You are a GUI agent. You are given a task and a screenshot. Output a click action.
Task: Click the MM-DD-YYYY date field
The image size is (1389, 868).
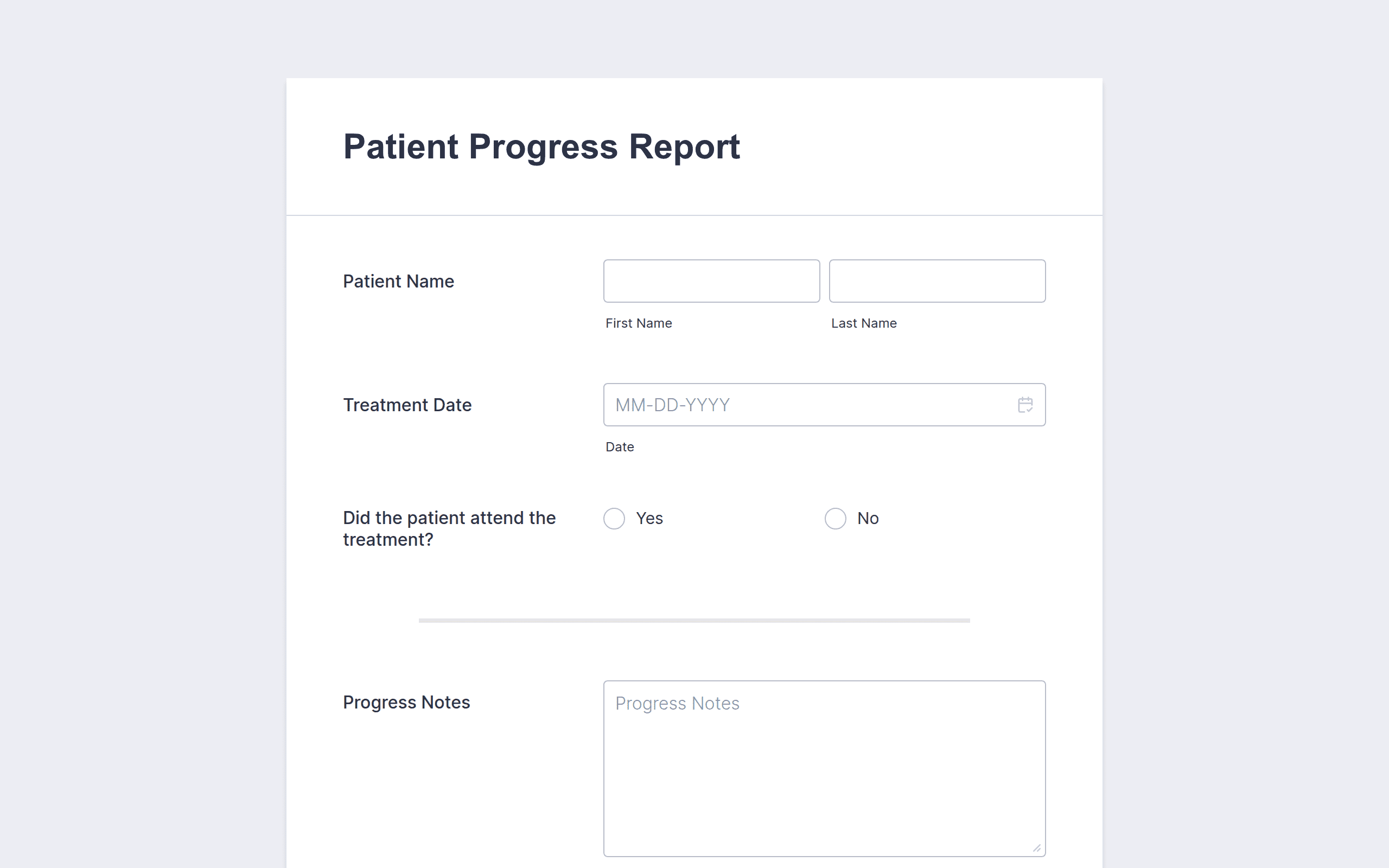click(x=824, y=405)
